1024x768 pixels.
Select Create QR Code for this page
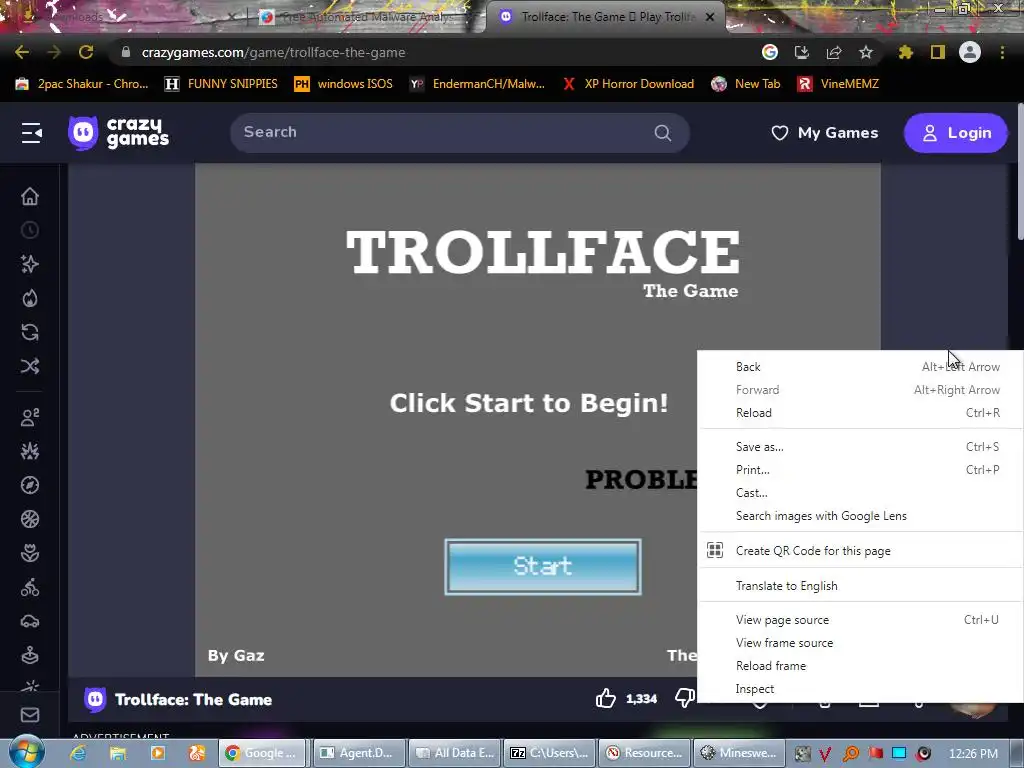[860, 551]
